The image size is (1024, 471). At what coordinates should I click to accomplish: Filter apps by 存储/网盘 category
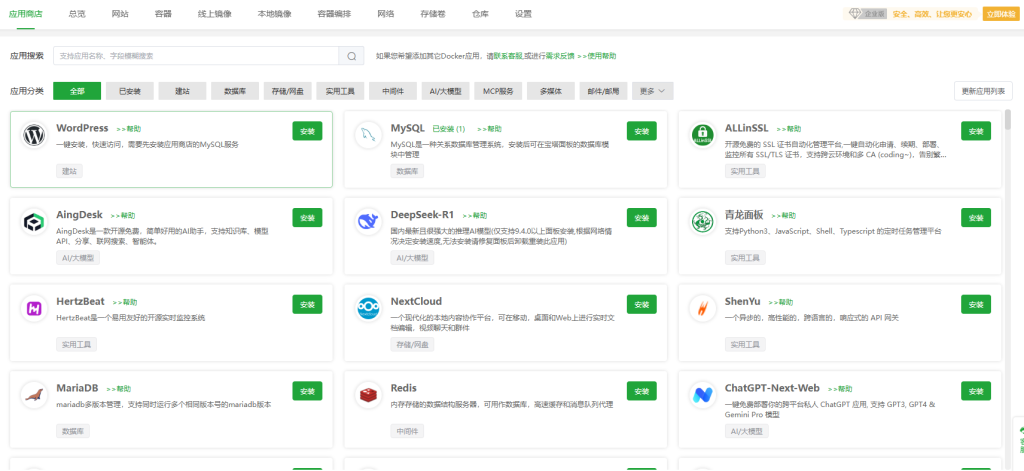coord(287,91)
